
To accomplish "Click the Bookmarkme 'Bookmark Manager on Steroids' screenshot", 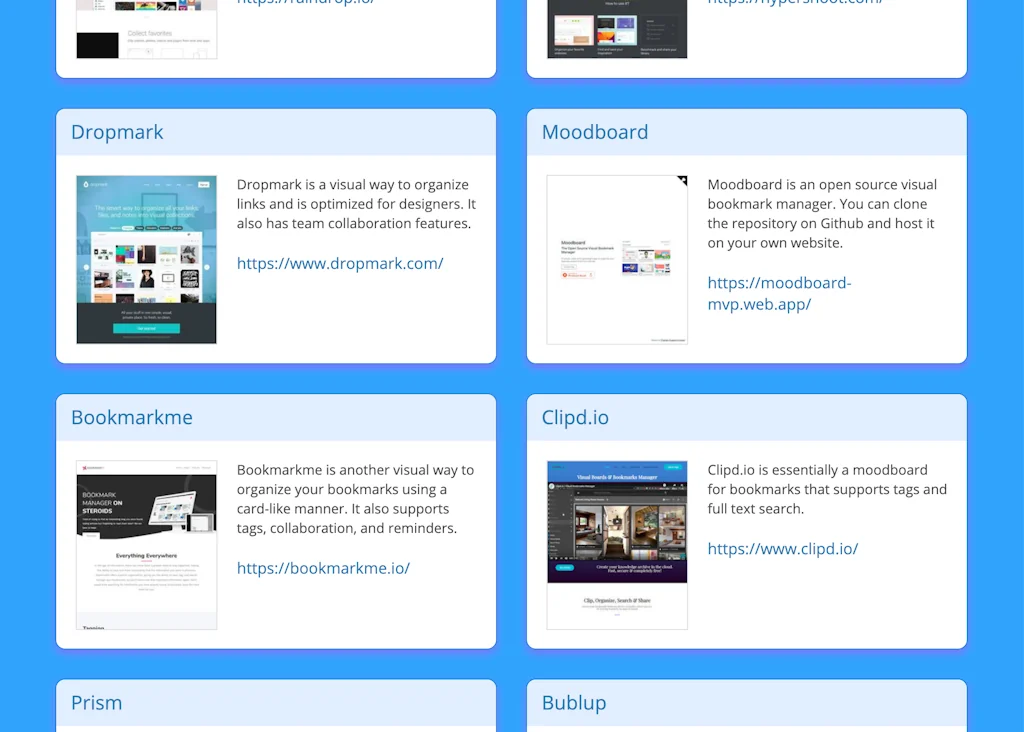I will 146,544.
